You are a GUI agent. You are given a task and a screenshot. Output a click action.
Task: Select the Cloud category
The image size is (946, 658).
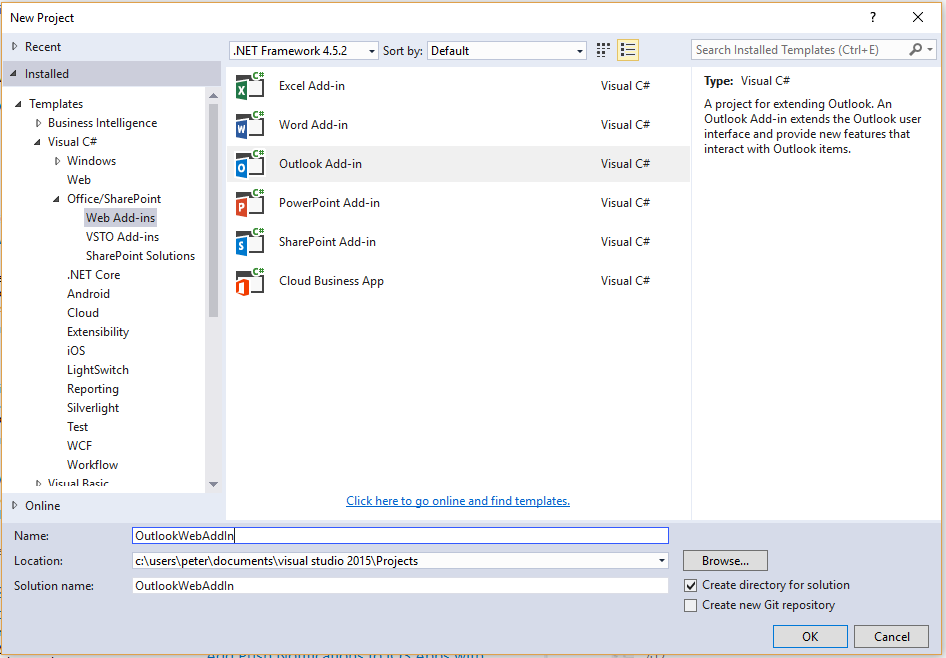pyautogui.click(x=83, y=312)
